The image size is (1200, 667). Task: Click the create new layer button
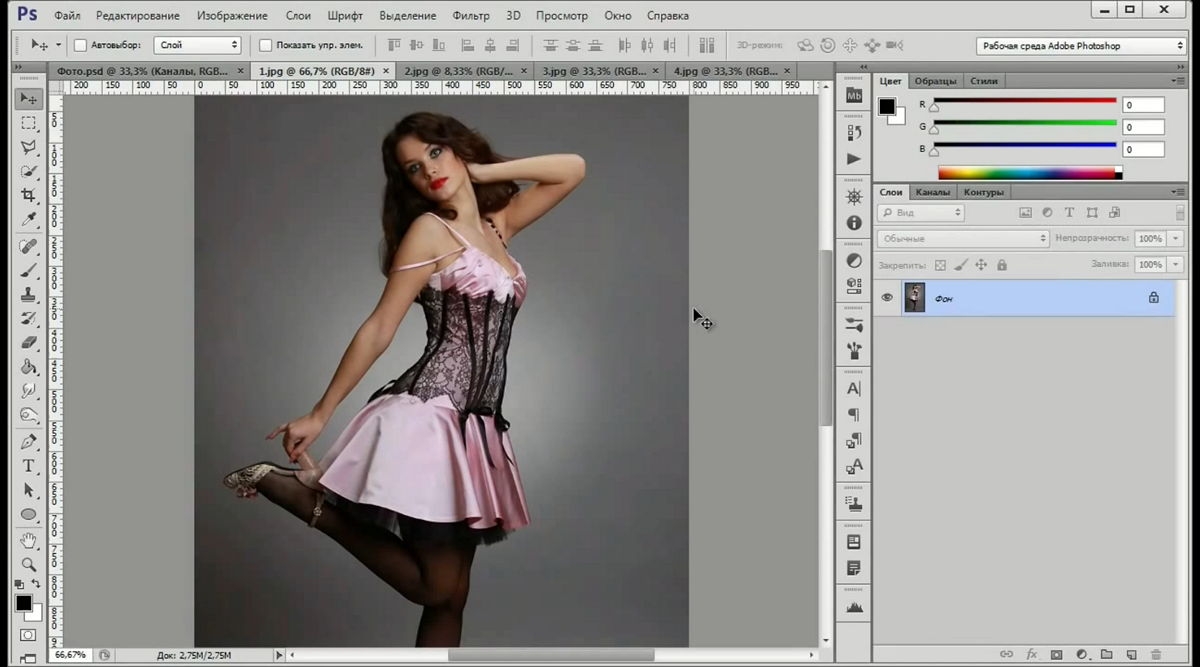click(1131, 655)
